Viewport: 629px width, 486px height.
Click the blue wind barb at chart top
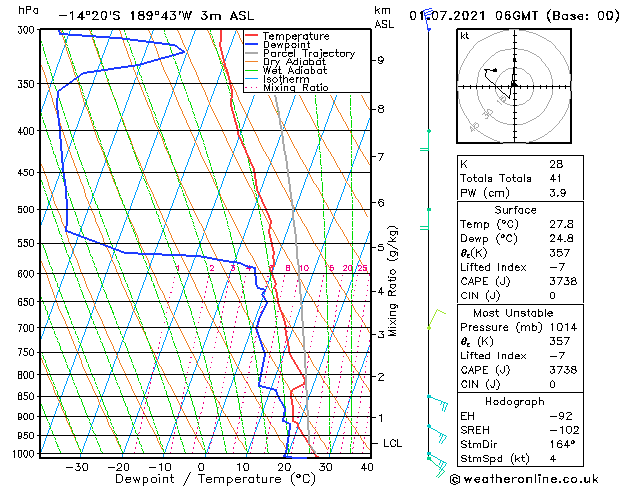pos(428,19)
